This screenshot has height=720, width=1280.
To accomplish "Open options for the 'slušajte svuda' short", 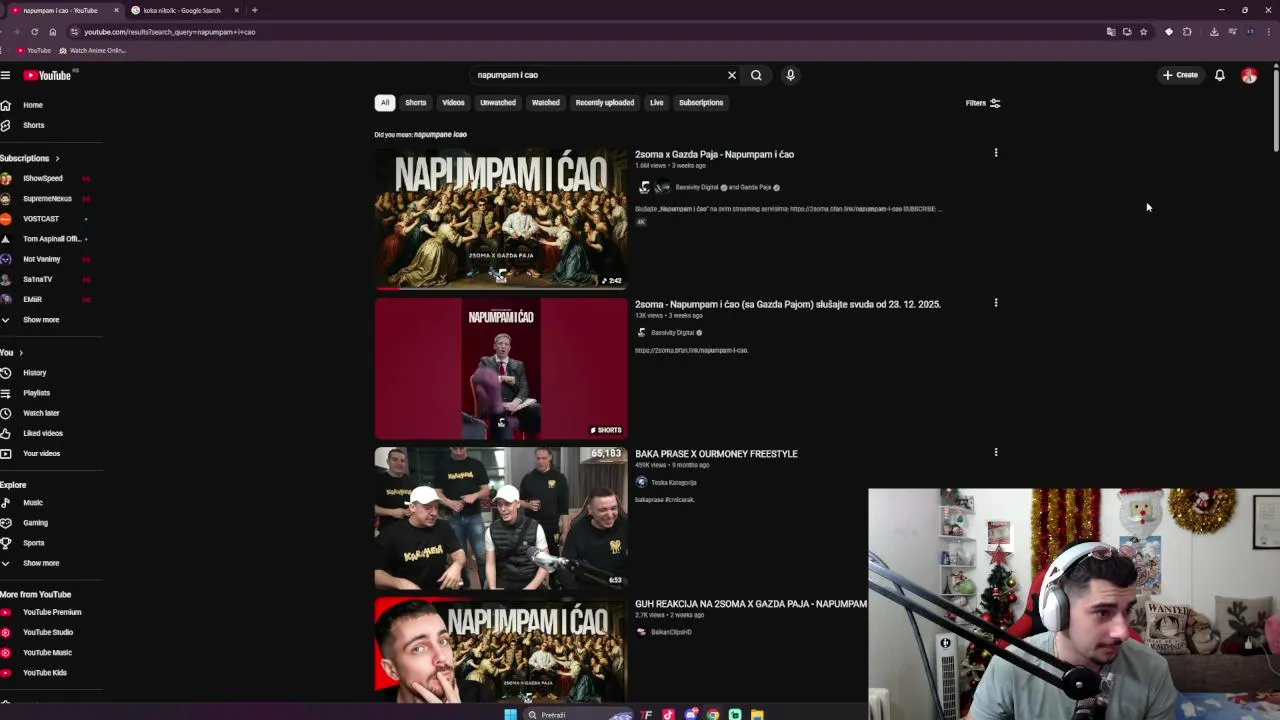I will click(996, 303).
